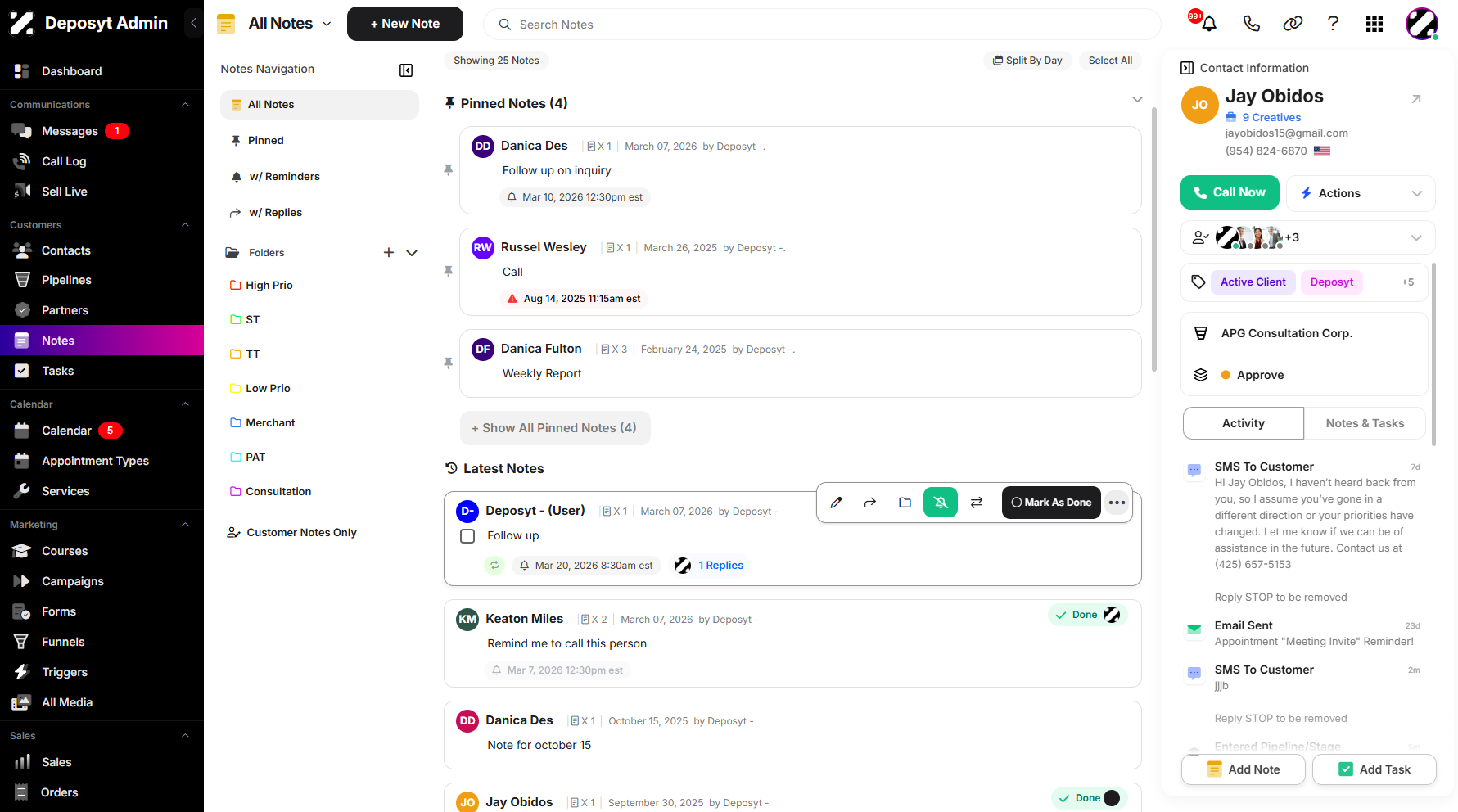This screenshot has height=812, width=1458.
Task: Open the 1 Replies link
Action: tap(720, 566)
